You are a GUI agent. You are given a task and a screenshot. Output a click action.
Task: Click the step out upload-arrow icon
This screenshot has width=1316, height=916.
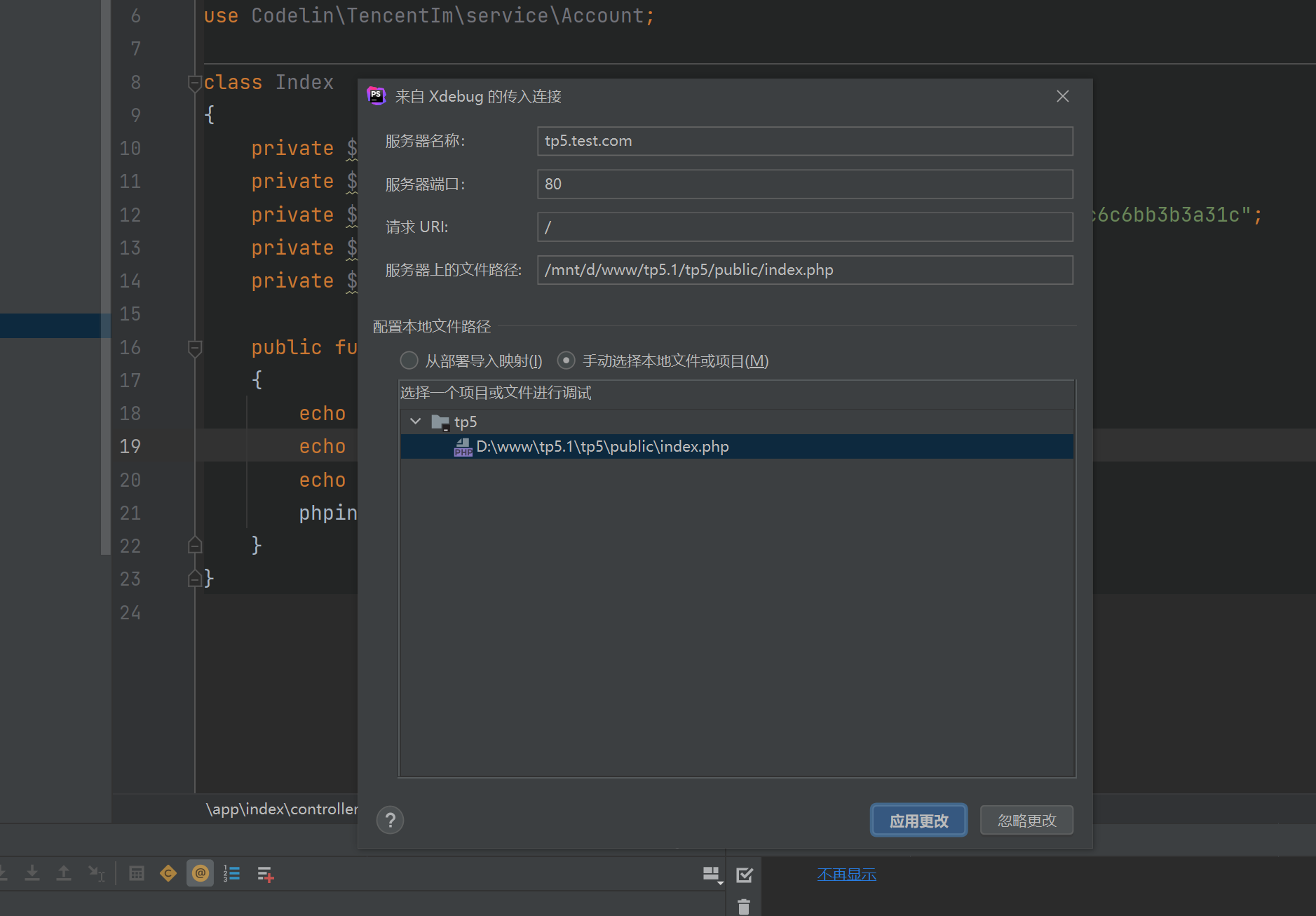[64, 873]
